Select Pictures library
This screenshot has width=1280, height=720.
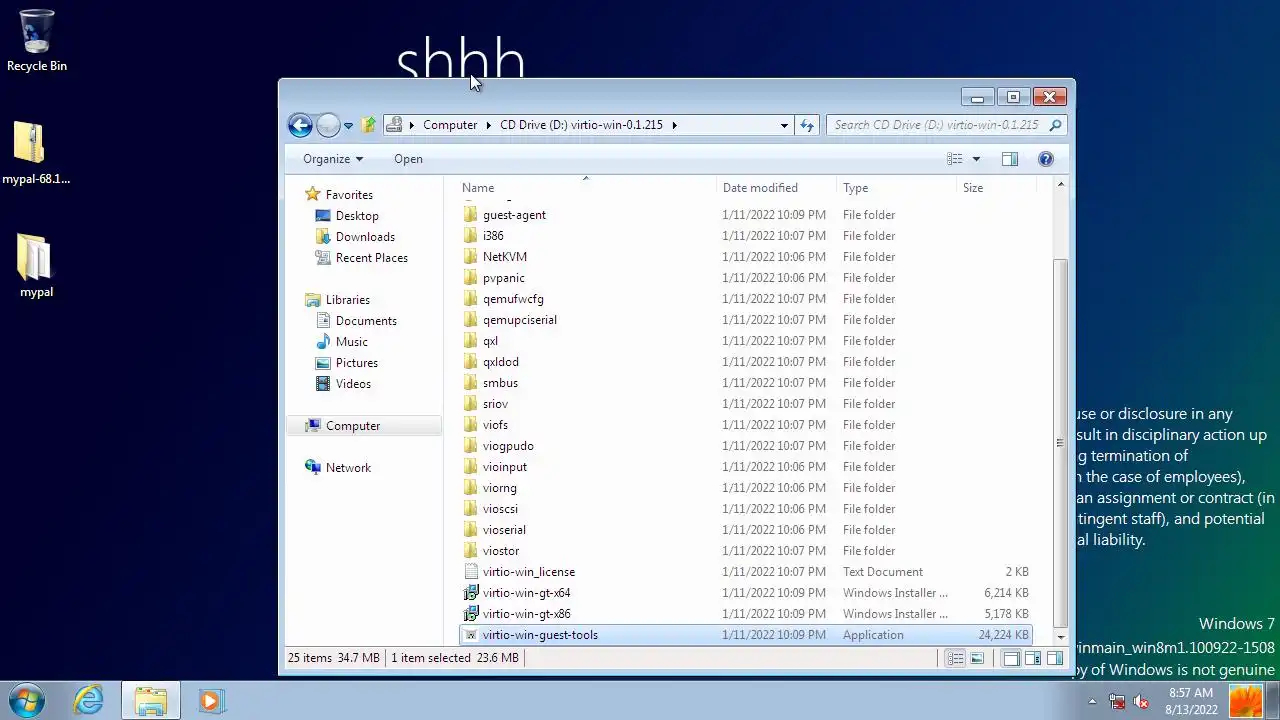point(357,363)
